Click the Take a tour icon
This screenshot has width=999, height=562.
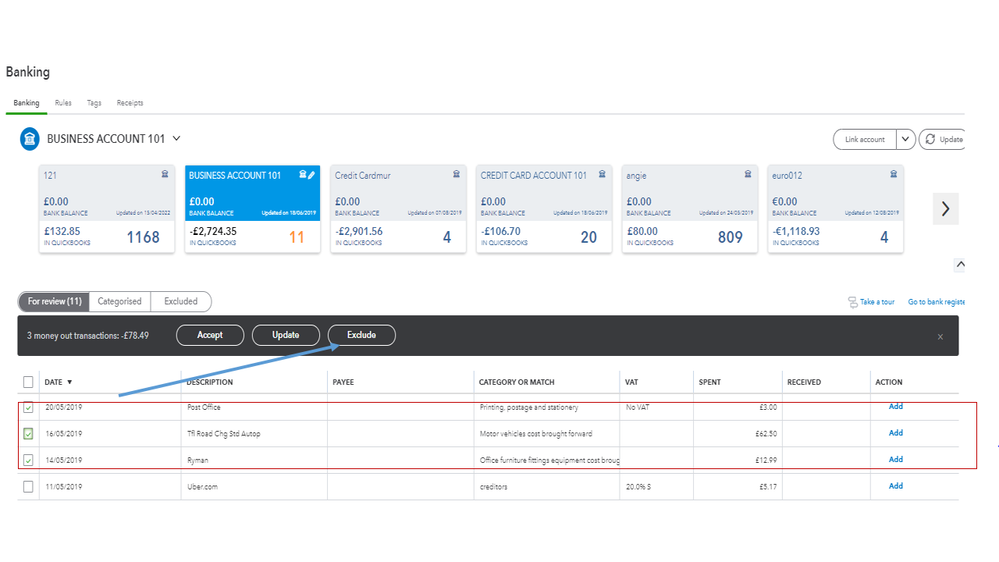(852, 302)
